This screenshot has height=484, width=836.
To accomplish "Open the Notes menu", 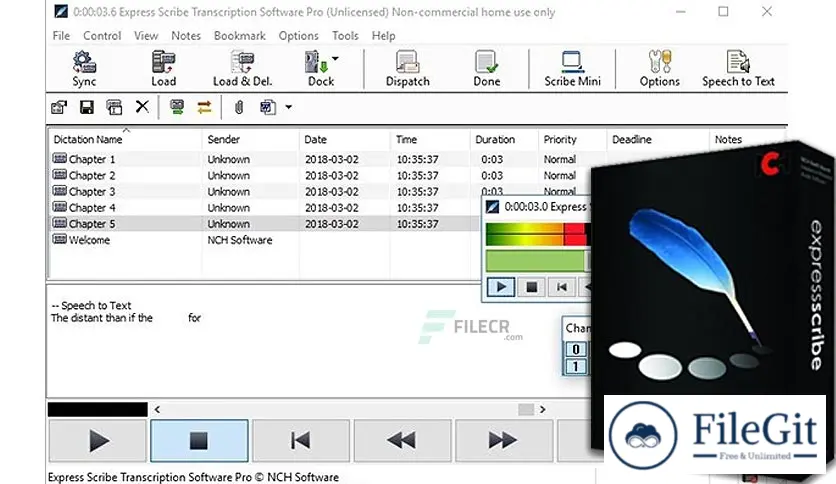I will pyautogui.click(x=186, y=36).
